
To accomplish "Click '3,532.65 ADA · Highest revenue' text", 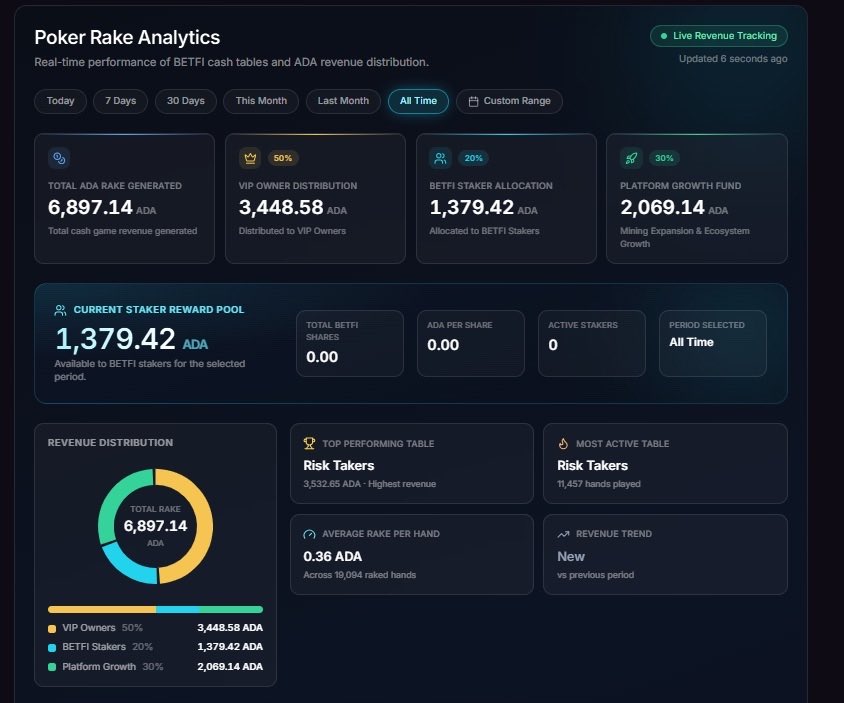I will (369, 484).
